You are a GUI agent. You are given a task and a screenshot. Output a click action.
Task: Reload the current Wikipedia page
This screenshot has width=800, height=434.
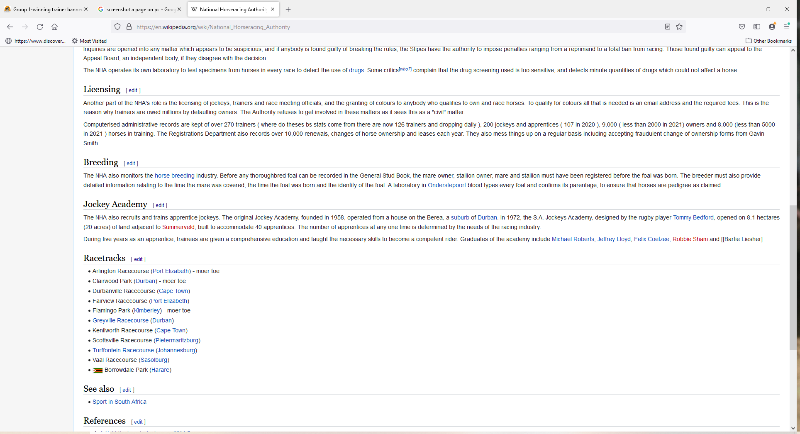[40, 27]
